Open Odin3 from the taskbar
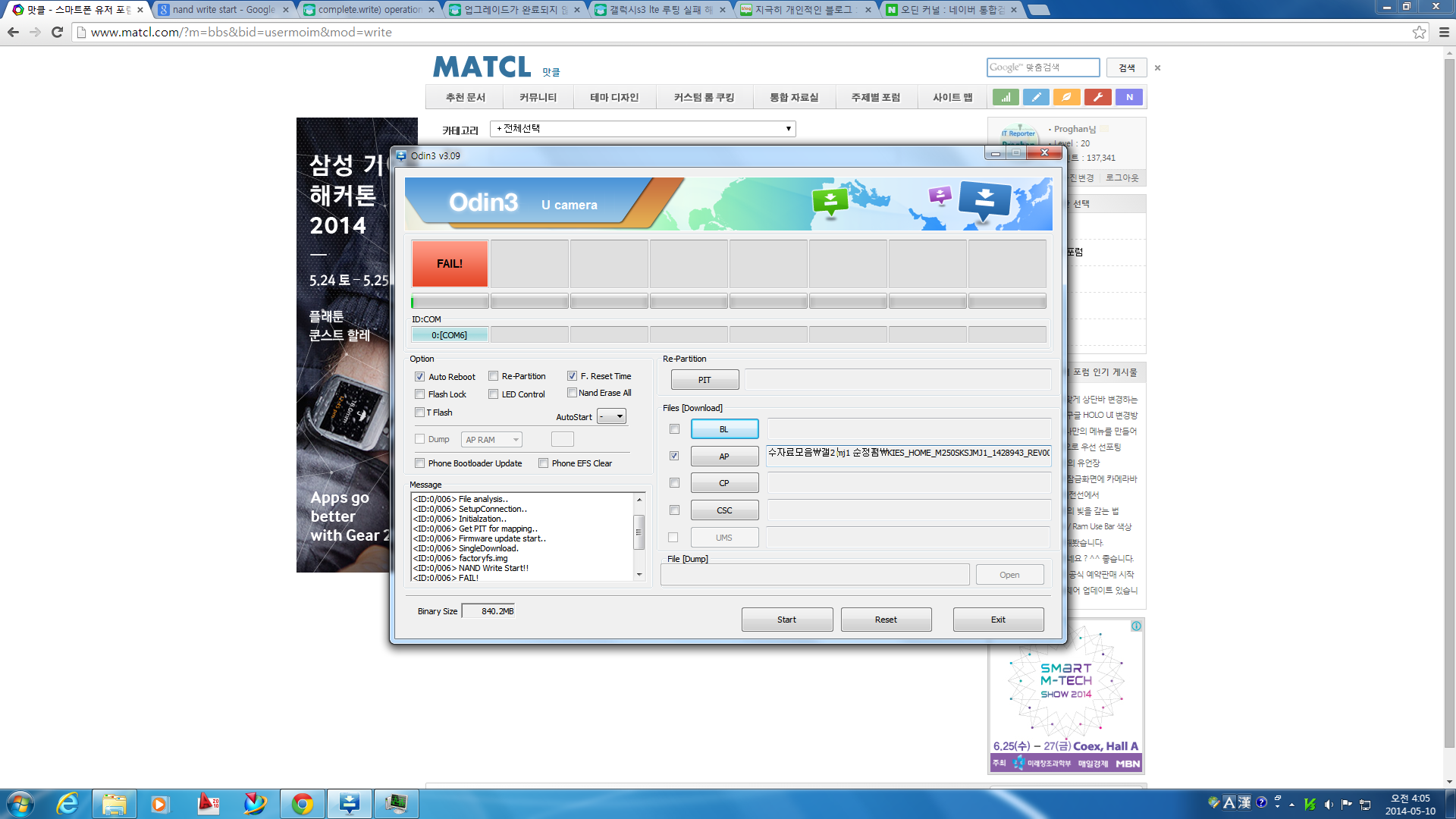The width and height of the screenshot is (1456, 819). (349, 804)
